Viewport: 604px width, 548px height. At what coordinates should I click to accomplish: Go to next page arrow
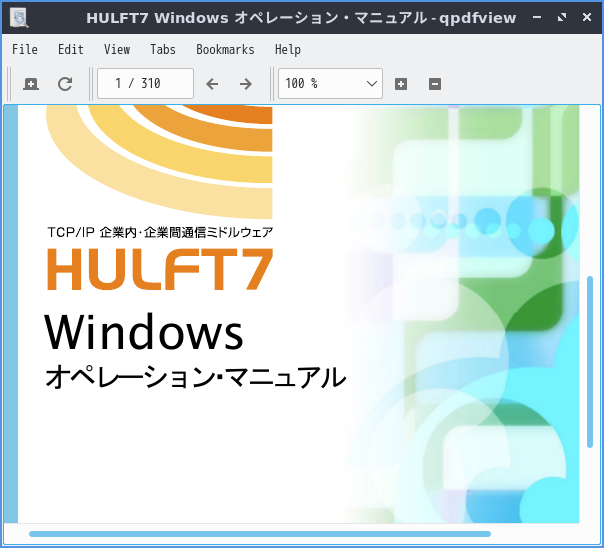pos(246,84)
